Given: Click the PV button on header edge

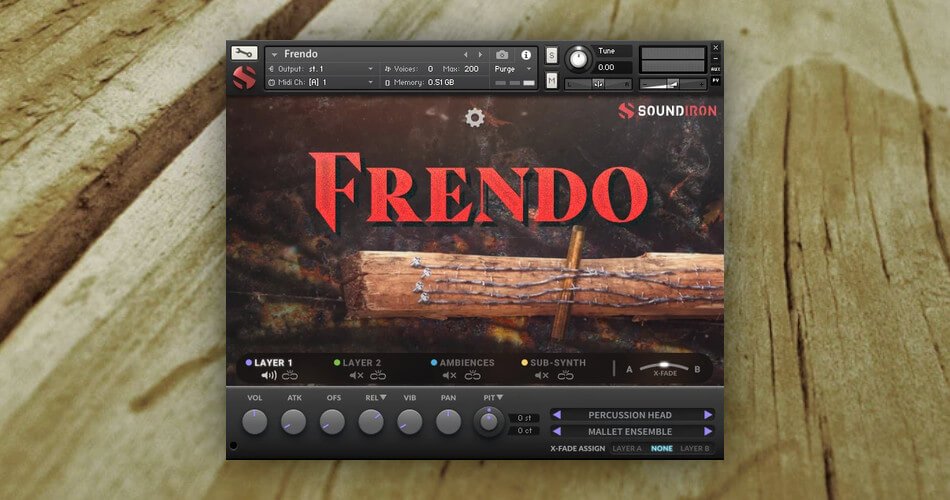Looking at the screenshot, I should pos(716,80).
